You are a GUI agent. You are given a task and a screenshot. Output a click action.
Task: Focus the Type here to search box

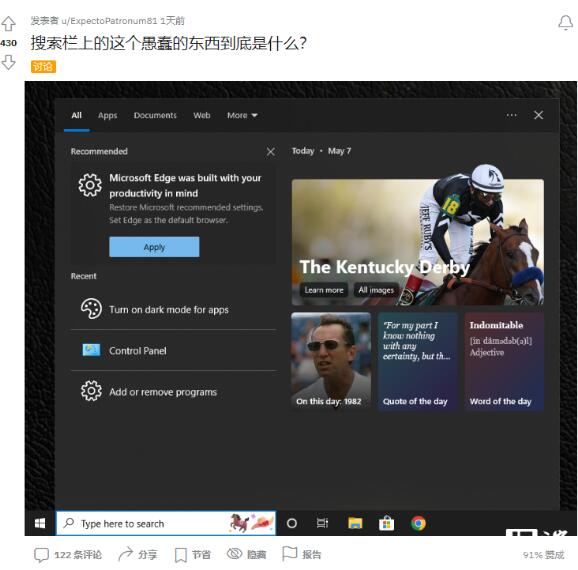click(x=166, y=523)
